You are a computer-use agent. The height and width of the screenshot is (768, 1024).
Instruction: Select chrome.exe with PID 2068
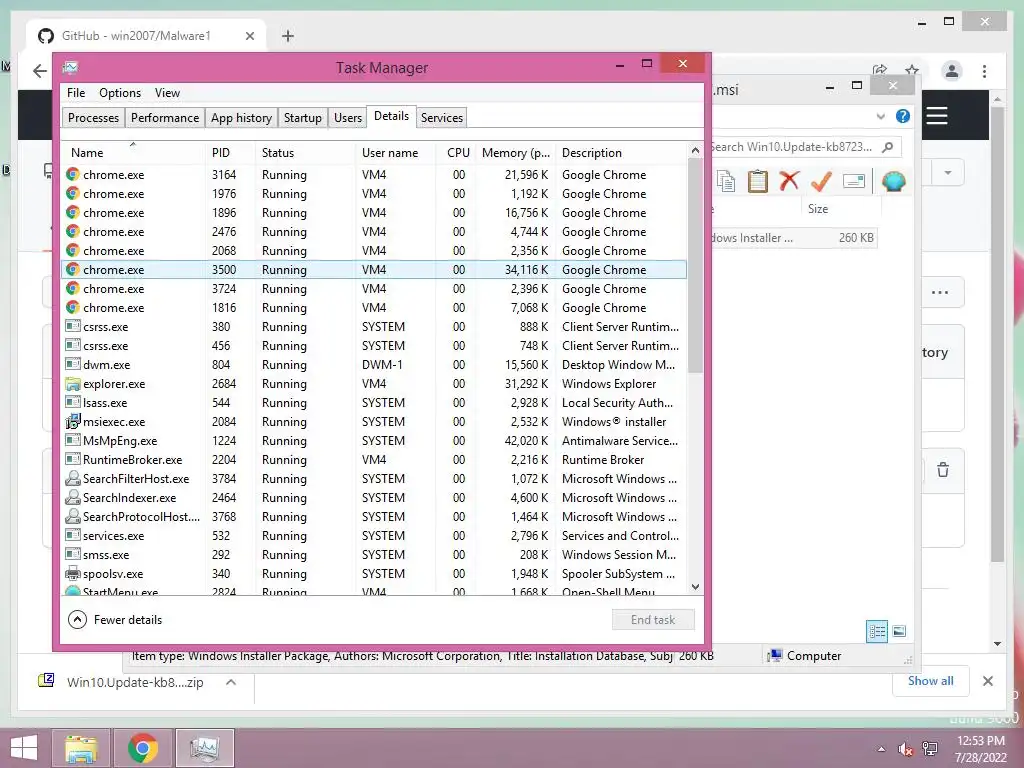coord(374,250)
